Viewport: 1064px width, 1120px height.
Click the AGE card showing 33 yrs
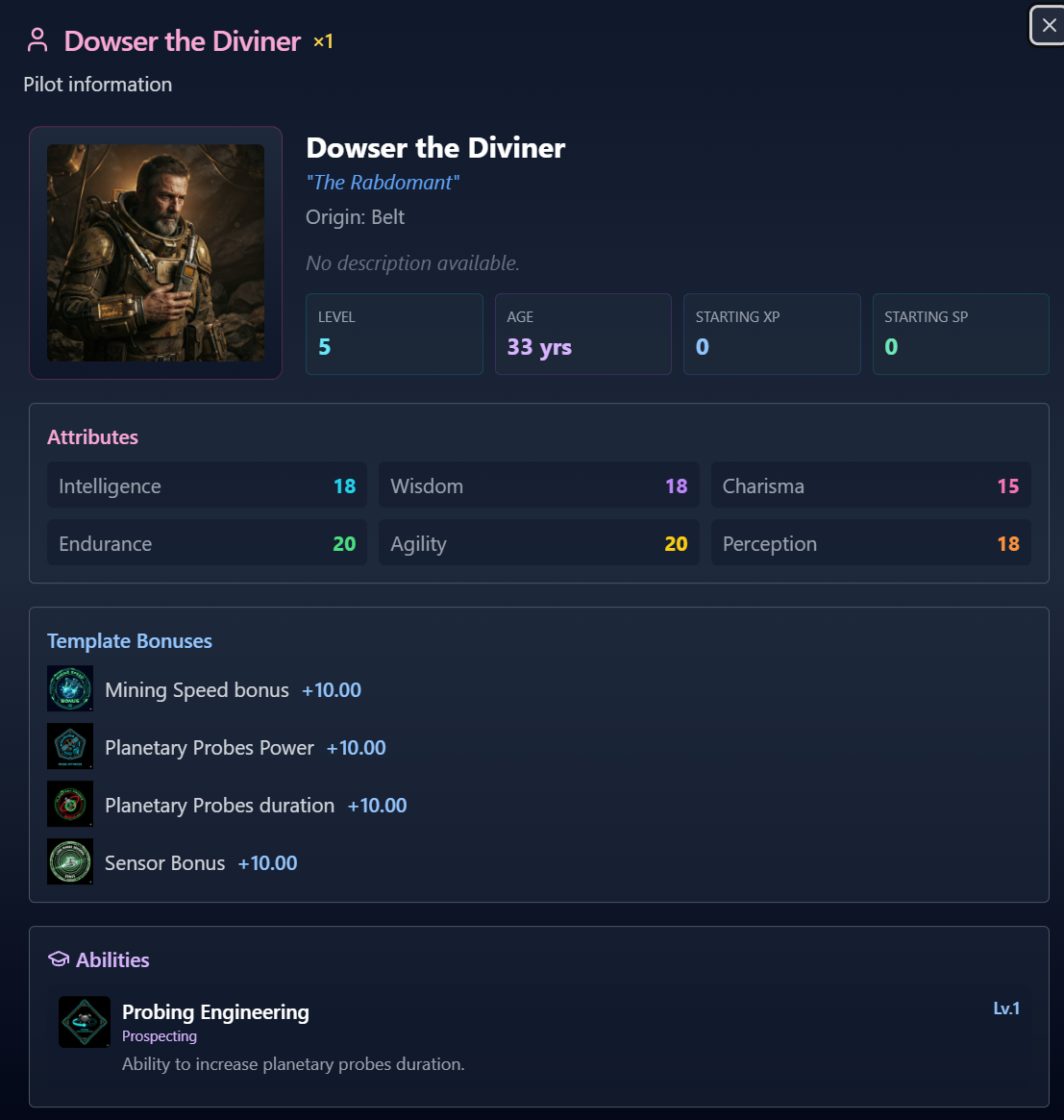[583, 335]
